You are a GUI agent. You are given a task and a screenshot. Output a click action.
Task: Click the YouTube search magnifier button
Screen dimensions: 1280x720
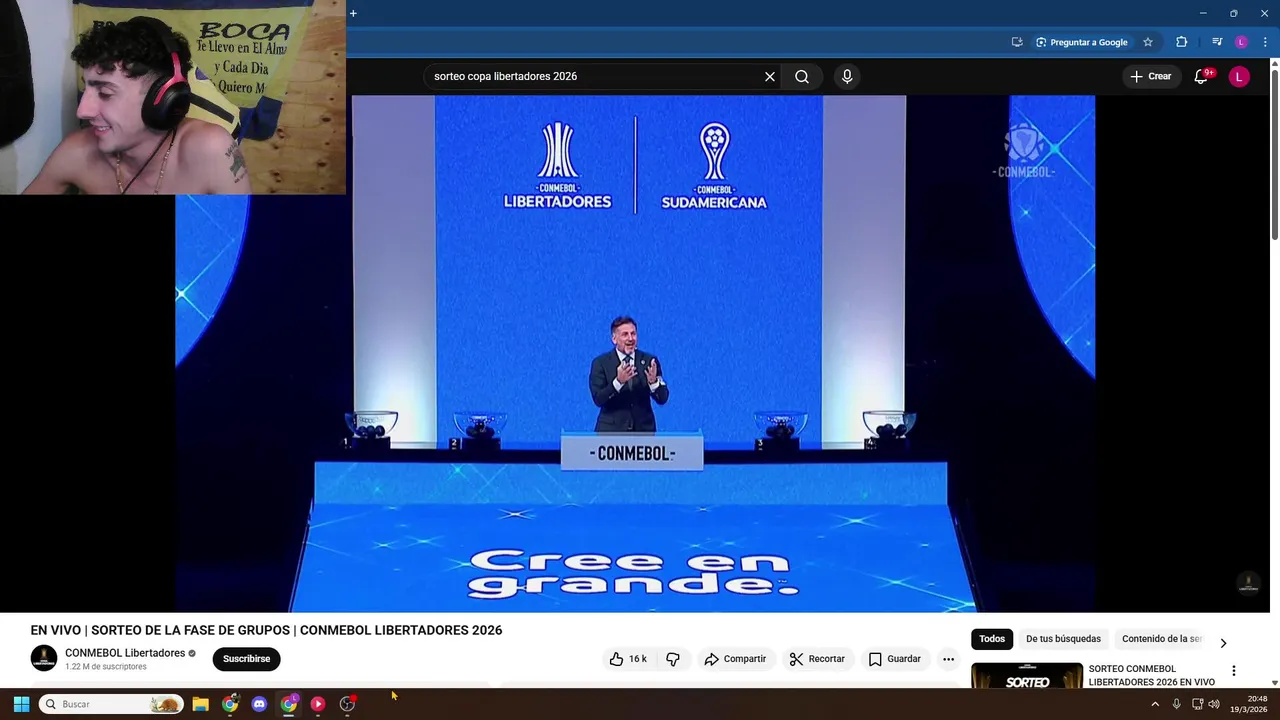(802, 76)
